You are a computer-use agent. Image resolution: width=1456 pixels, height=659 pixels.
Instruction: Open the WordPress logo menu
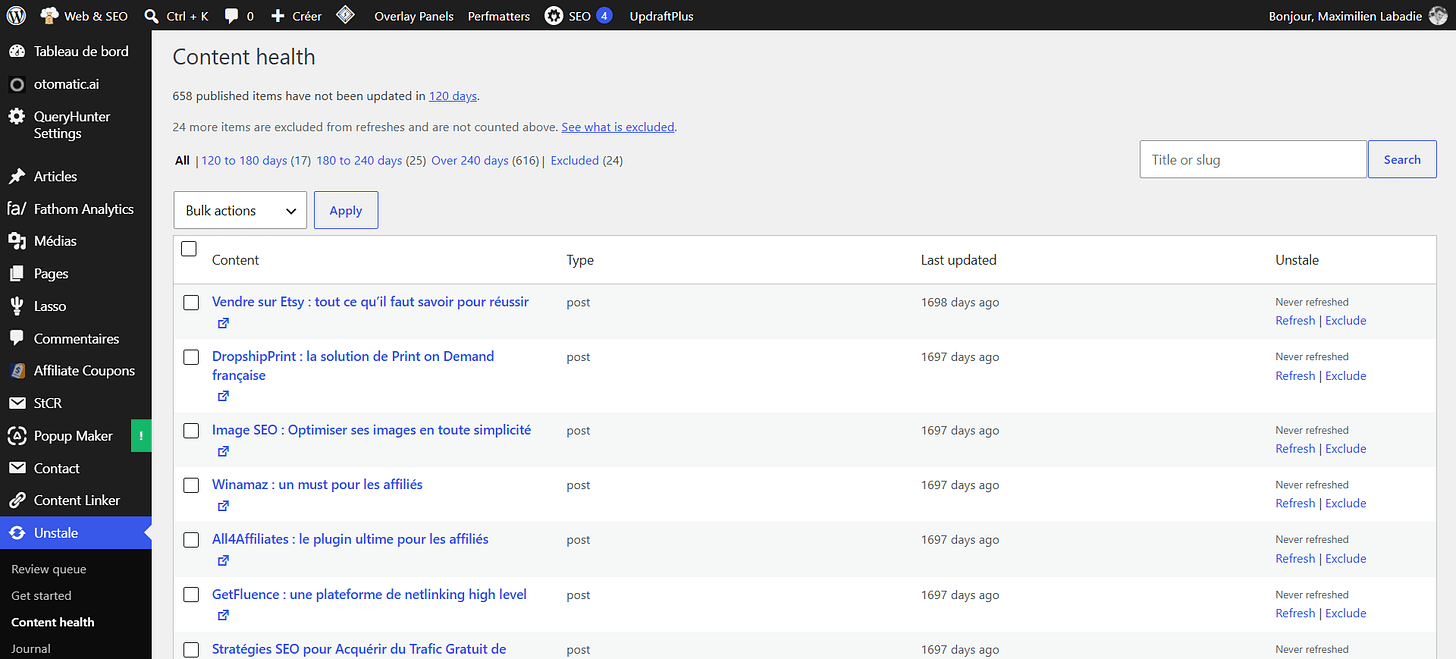(16, 16)
